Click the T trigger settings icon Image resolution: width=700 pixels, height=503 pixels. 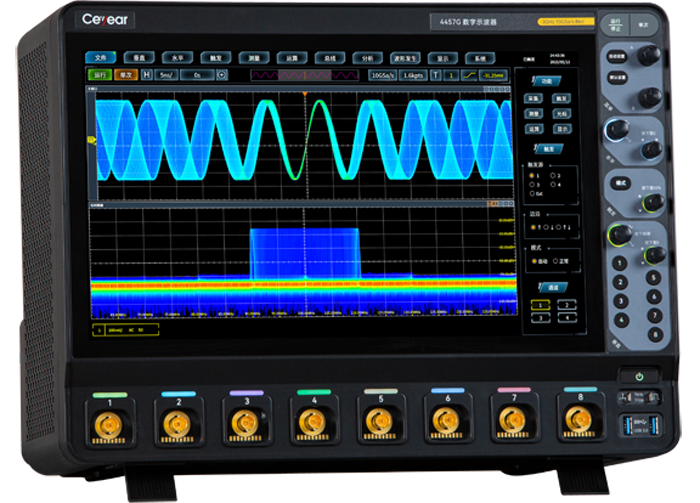pos(436,75)
